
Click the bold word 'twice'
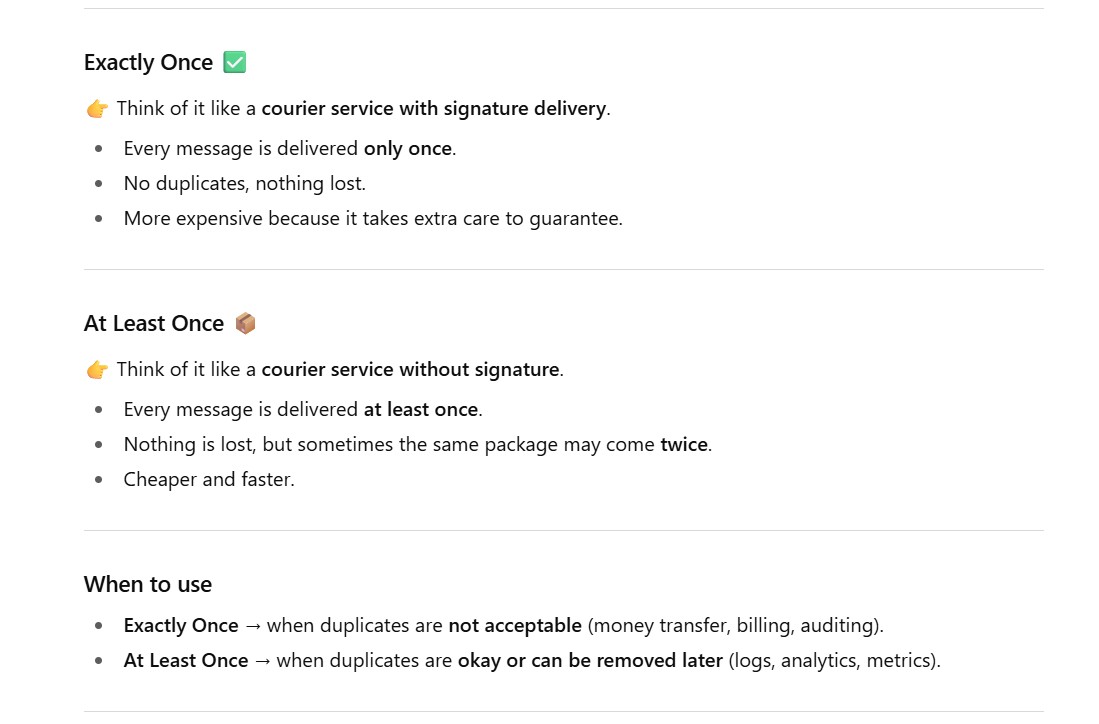click(x=684, y=445)
